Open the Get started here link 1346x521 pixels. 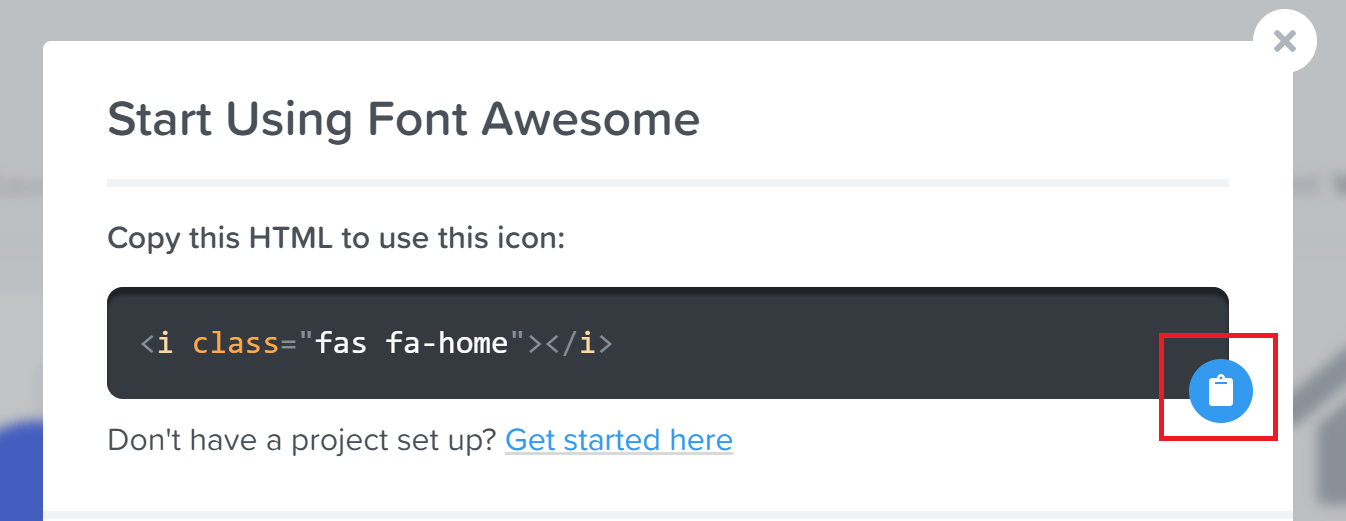click(x=619, y=440)
